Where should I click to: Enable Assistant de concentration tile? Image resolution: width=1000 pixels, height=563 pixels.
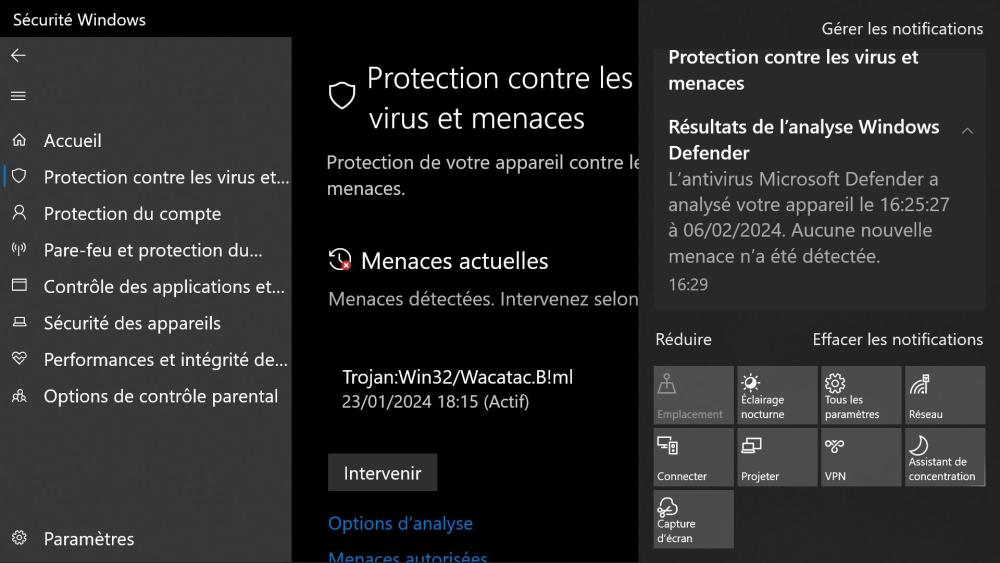(x=945, y=457)
